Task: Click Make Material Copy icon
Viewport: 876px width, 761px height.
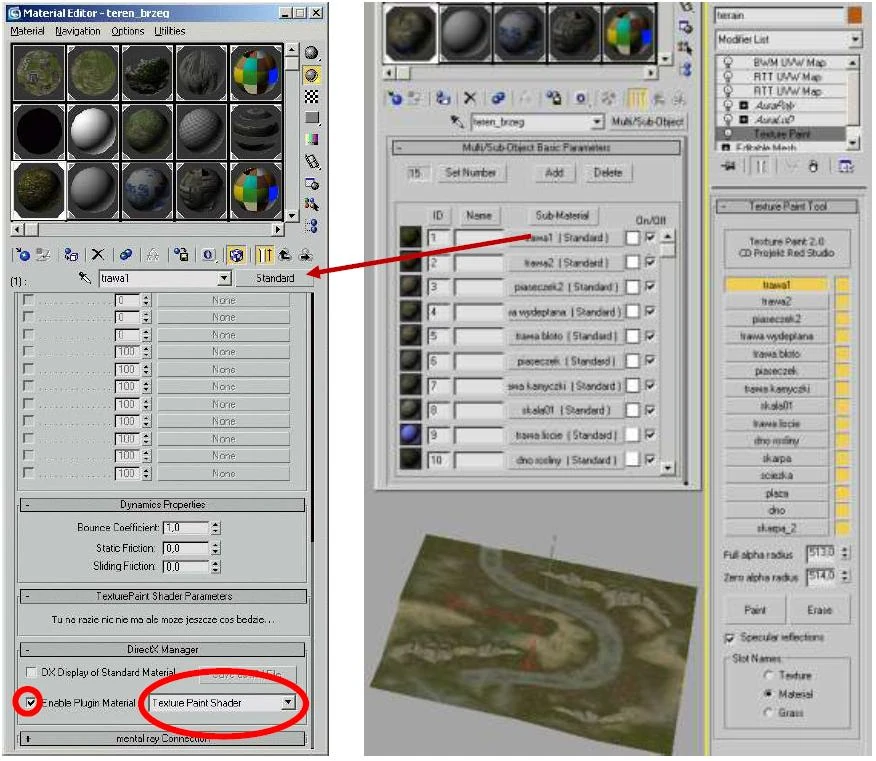Action: (x=126, y=255)
